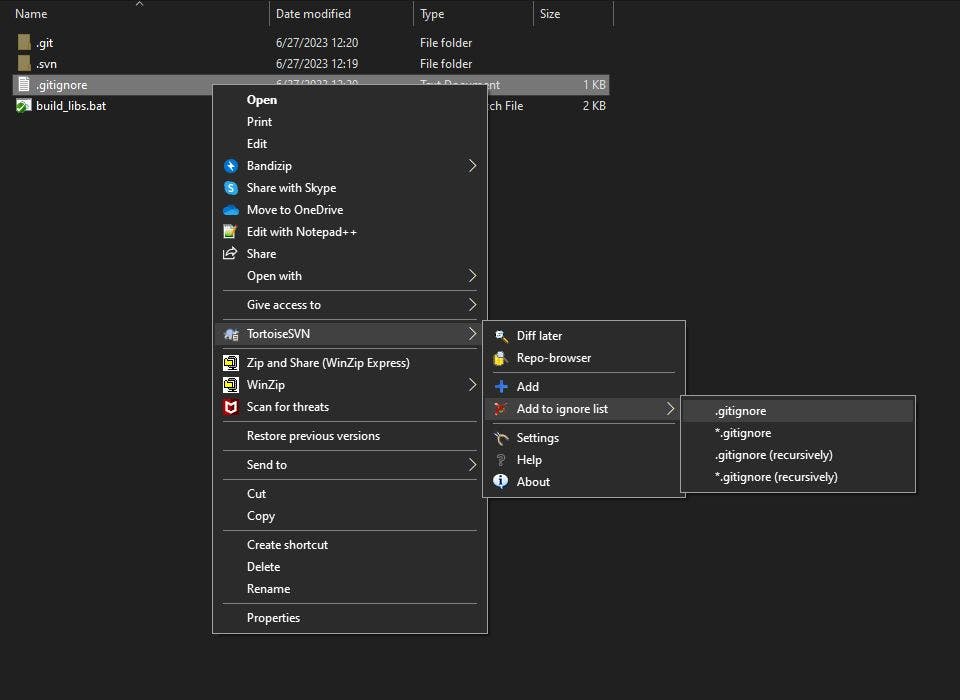Expand the Send to submenu

coord(266,465)
